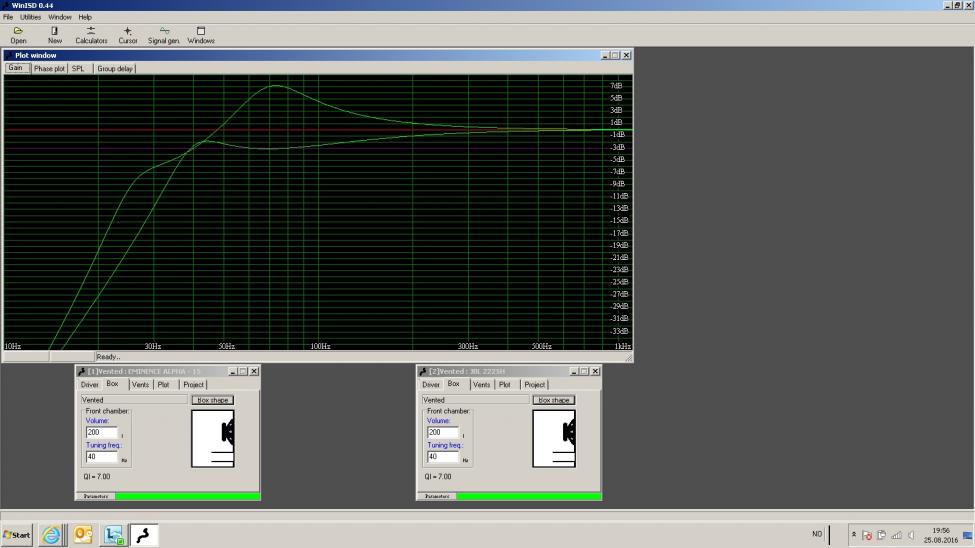Click Tuning freq field in JBL window
Screen dimensions: 975x548
[442, 456]
